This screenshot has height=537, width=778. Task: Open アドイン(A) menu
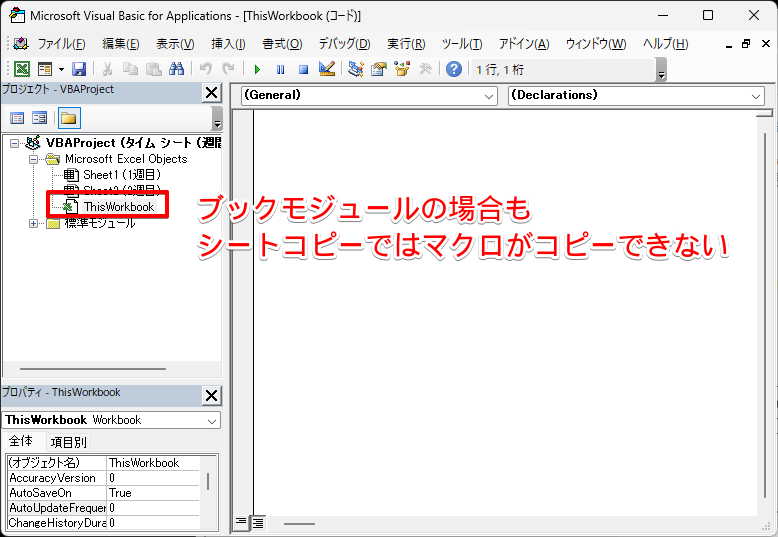pyautogui.click(x=524, y=44)
